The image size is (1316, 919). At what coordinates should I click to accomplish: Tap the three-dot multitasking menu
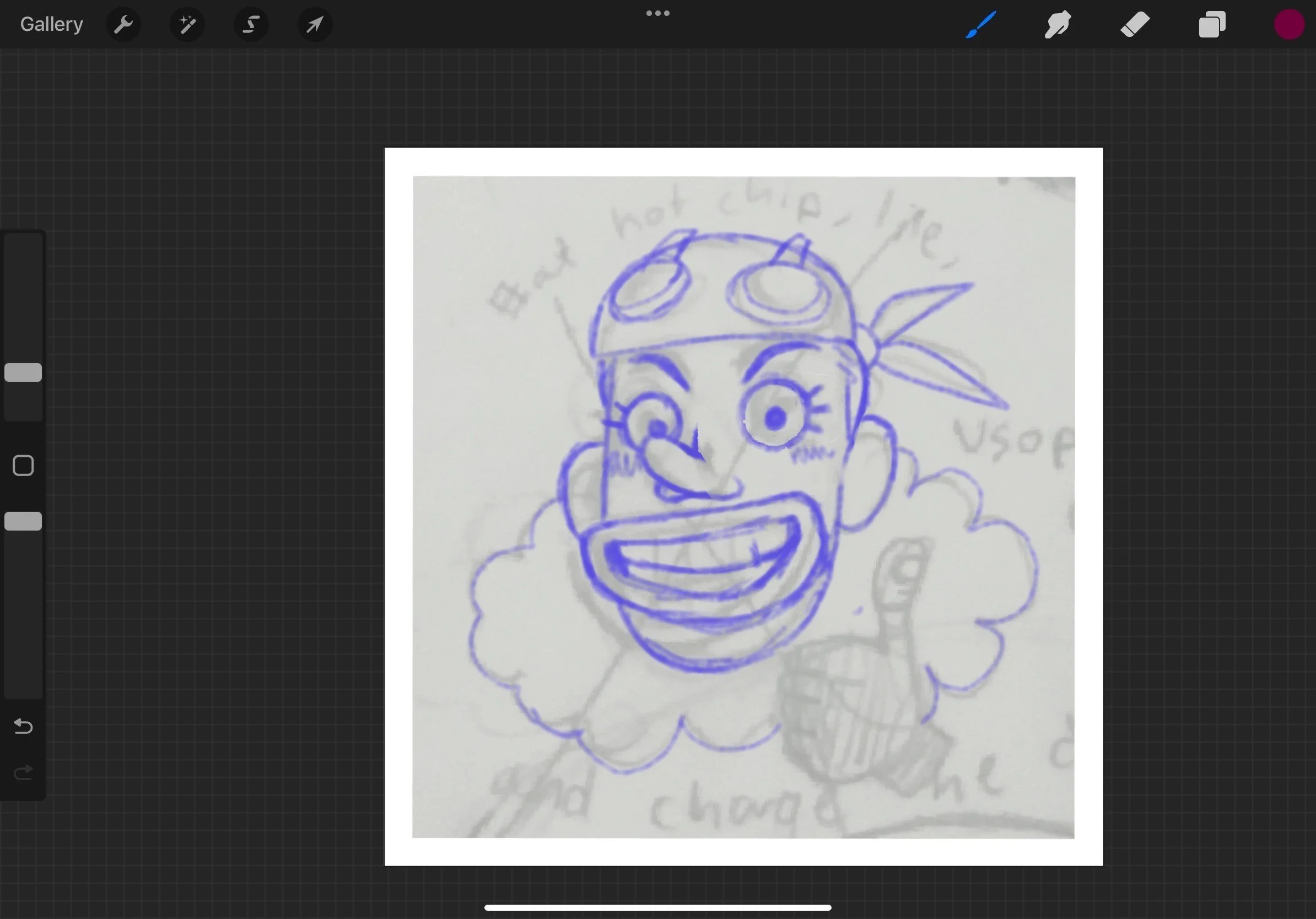coord(657,13)
